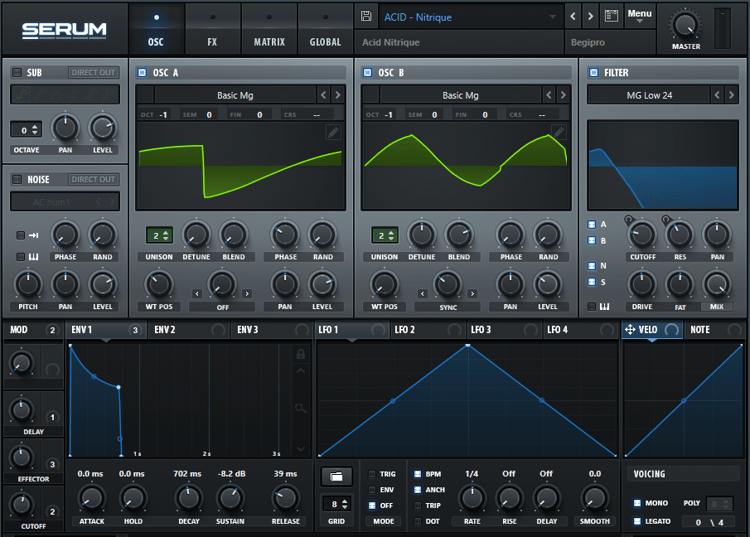The height and width of the screenshot is (537, 750).
Task: Click filter type name MG Low 24
Action: [x=649, y=95]
